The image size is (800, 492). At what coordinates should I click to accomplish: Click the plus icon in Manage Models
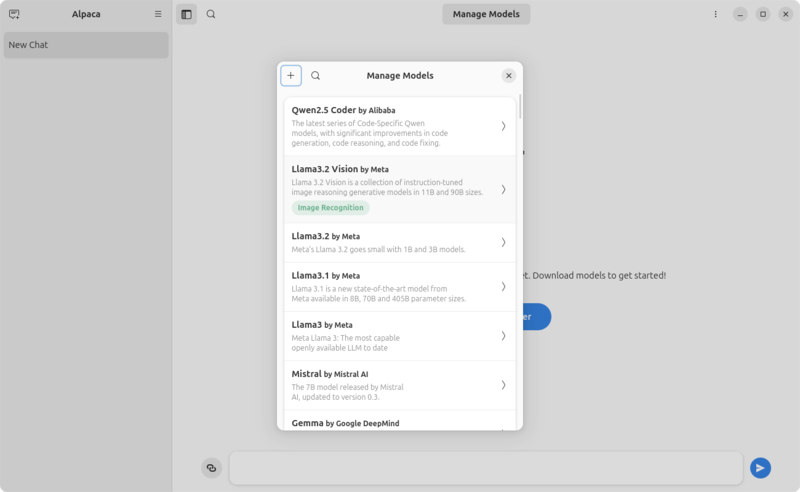coord(291,76)
